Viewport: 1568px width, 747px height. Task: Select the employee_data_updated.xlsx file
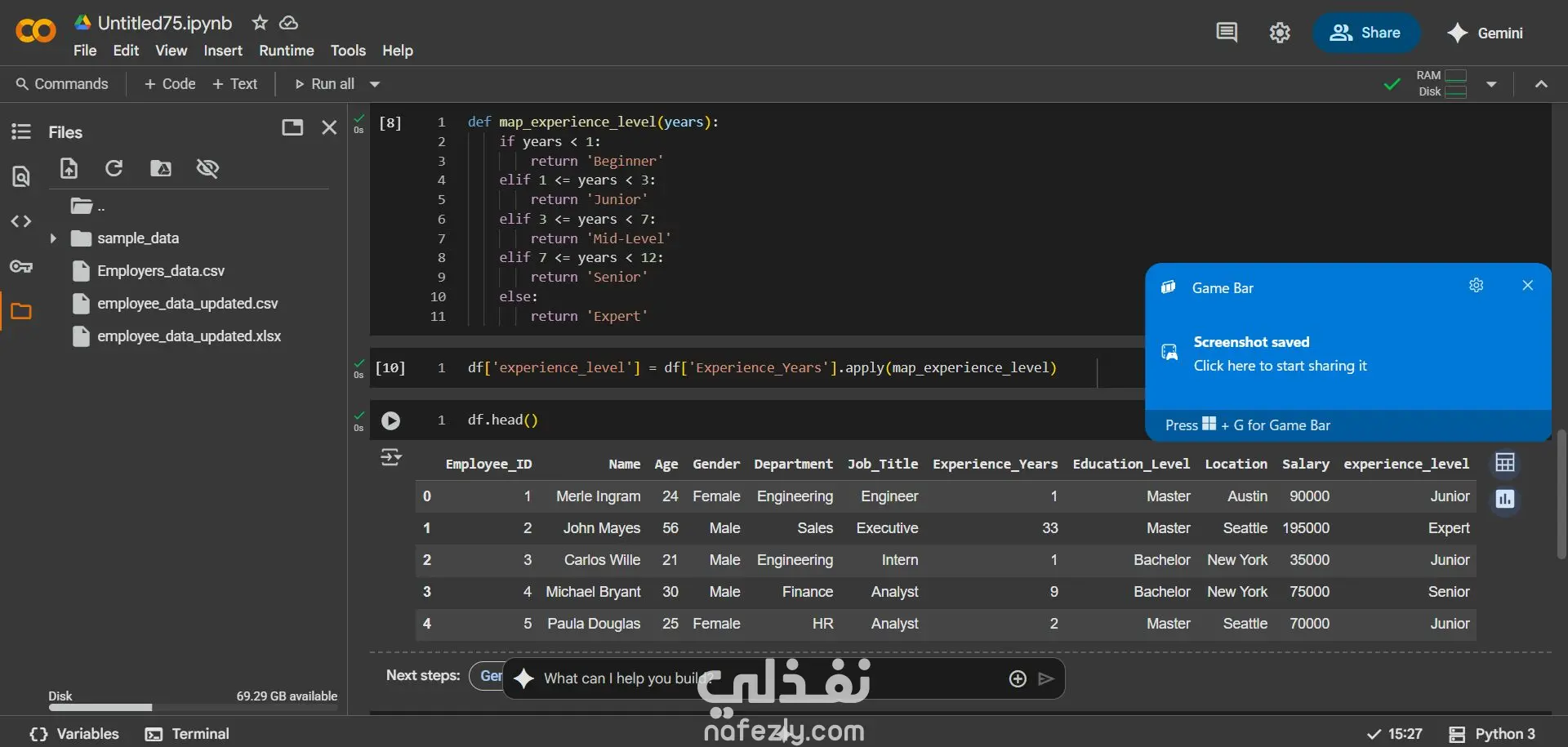(189, 336)
